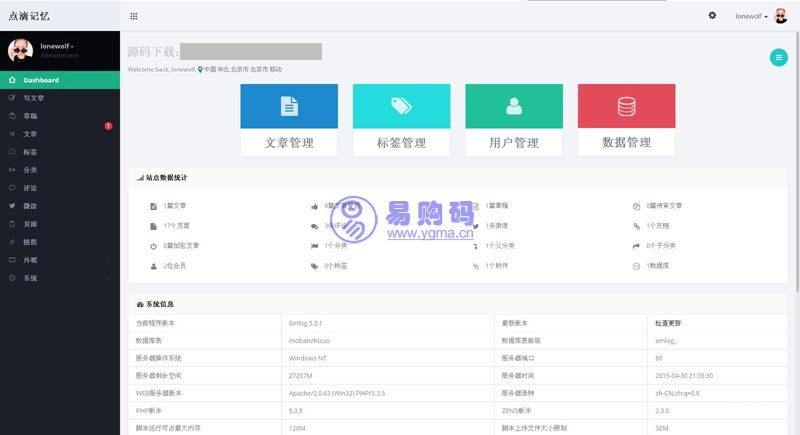The height and width of the screenshot is (435, 800).
Task: Click the 1篇文章 statistic link
Action: tap(174, 206)
